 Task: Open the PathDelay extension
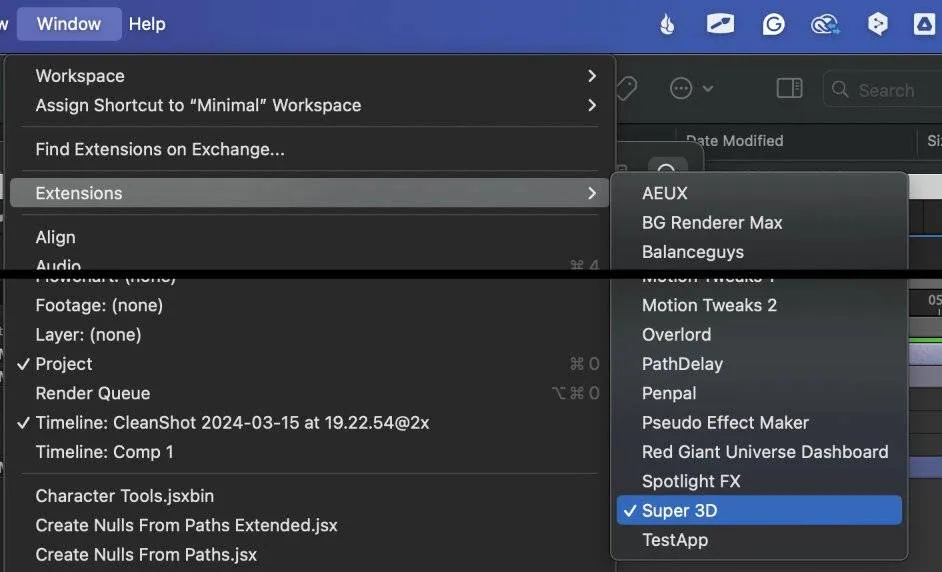pyautogui.click(x=759, y=364)
